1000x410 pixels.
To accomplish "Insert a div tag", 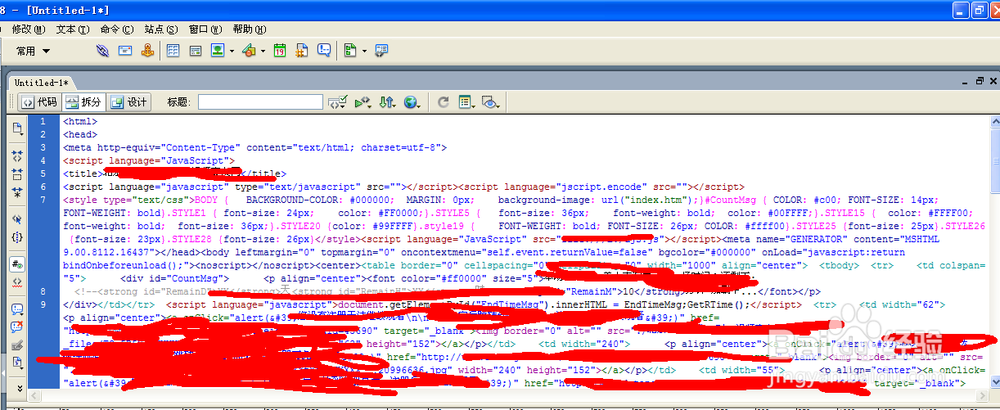I will [x=196, y=50].
